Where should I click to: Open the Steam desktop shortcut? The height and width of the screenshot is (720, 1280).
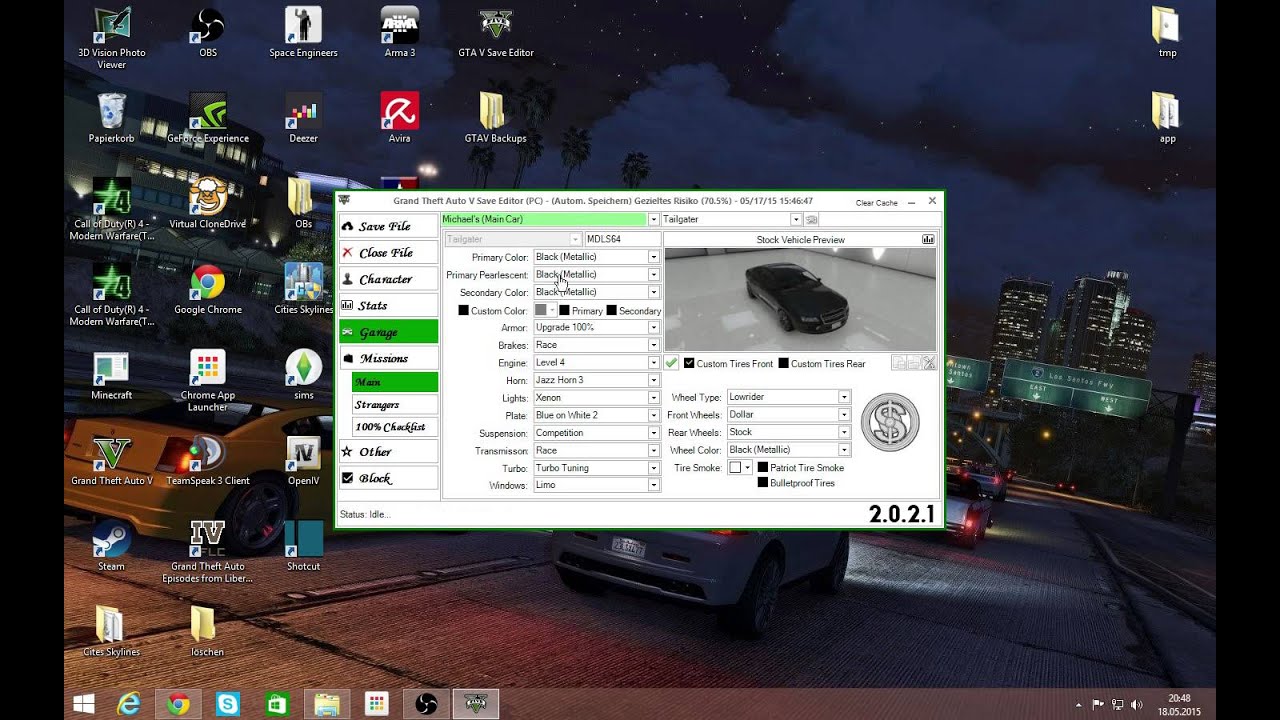[112, 546]
